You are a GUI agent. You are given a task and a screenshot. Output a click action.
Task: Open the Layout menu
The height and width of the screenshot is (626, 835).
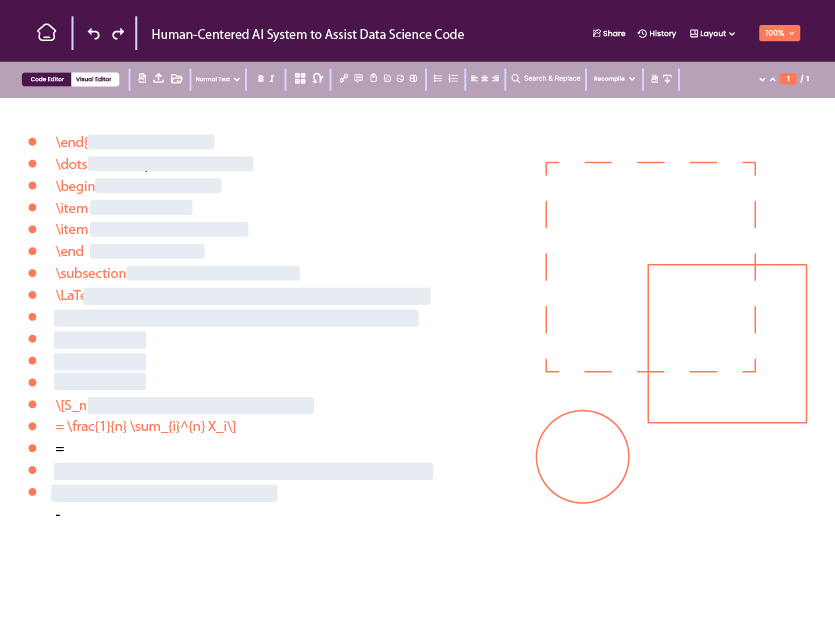pyautogui.click(x=712, y=33)
